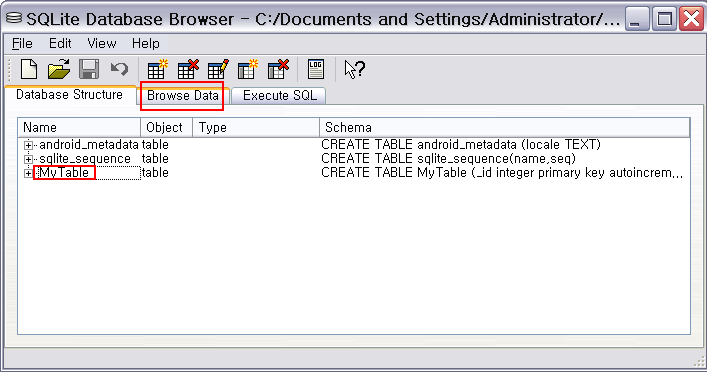Revert changes with the undo arrow icon
The height and width of the screenshot is (372, 707).
point(119,69)
